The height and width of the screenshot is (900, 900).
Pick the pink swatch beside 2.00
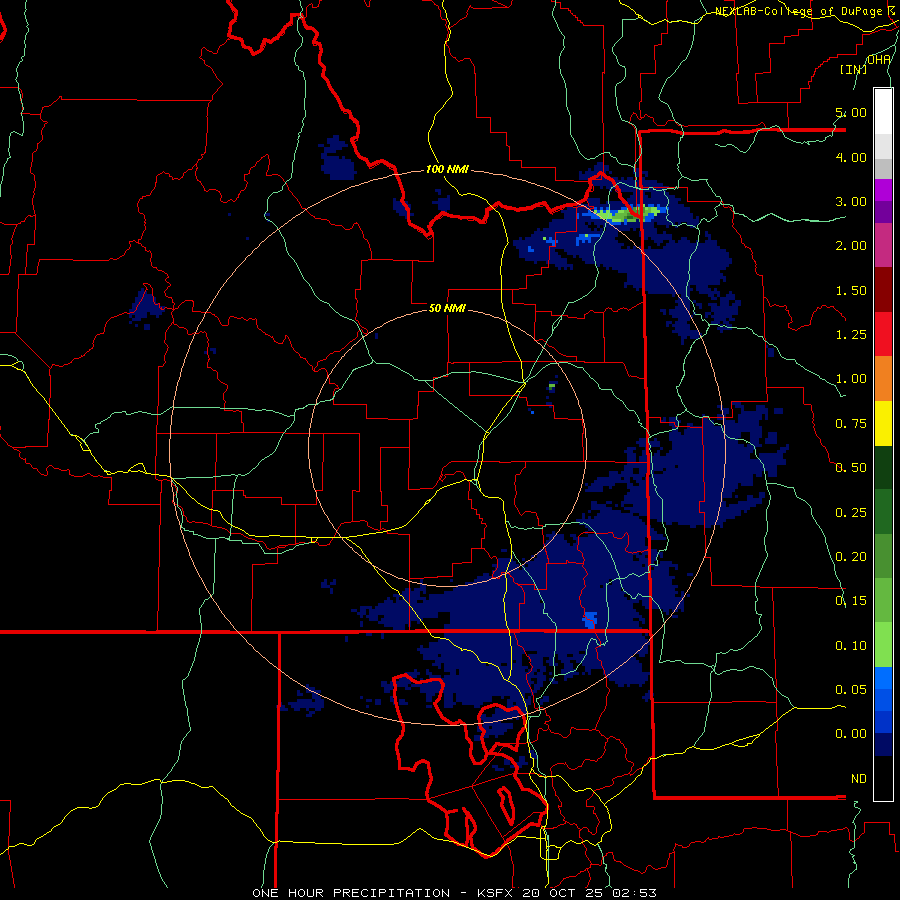click(x=883, y=245)
